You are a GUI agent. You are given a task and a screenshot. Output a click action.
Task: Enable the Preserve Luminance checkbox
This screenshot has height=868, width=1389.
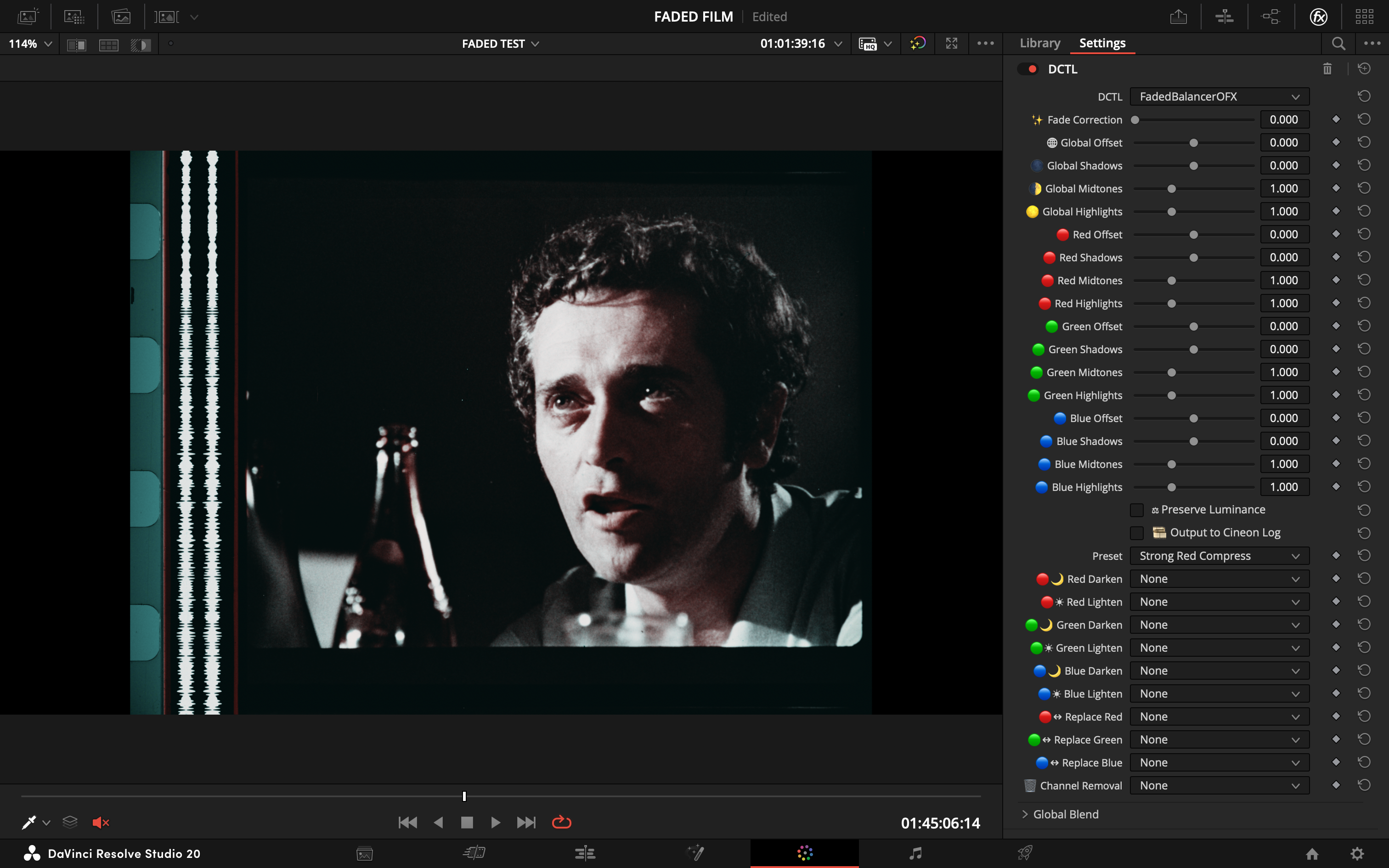(1136, 510)
